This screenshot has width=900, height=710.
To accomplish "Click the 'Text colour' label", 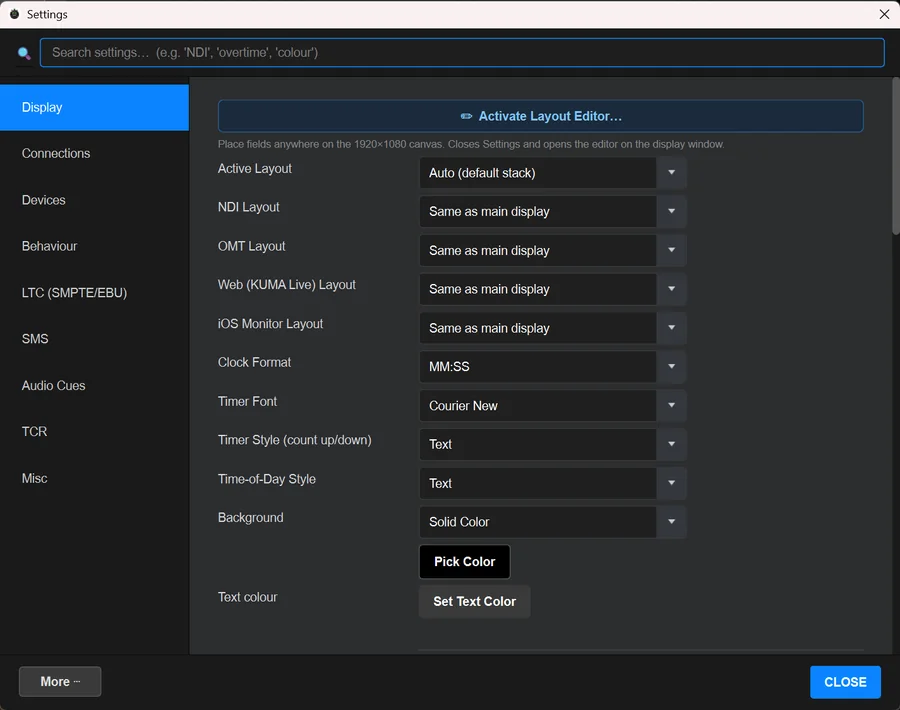I will coord(247,597).
